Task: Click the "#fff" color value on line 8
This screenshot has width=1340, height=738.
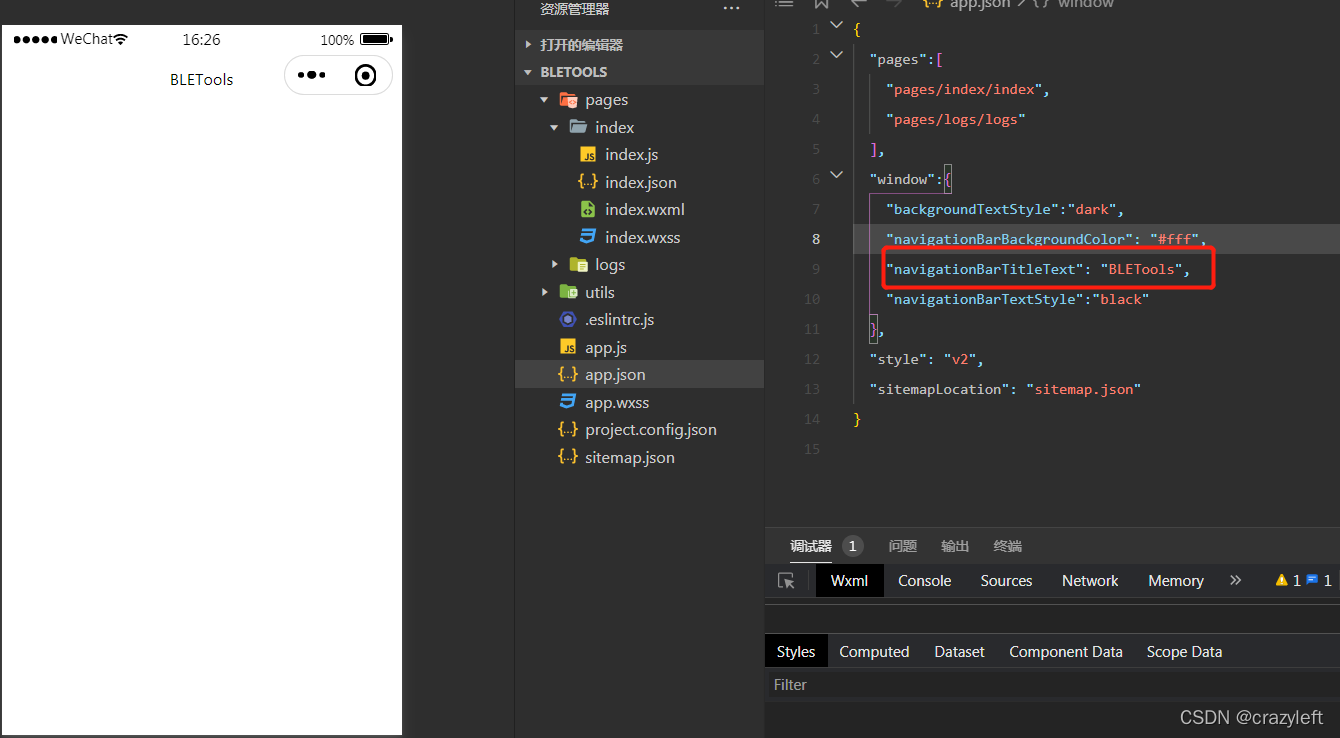Action: (x=1175, y=239)
